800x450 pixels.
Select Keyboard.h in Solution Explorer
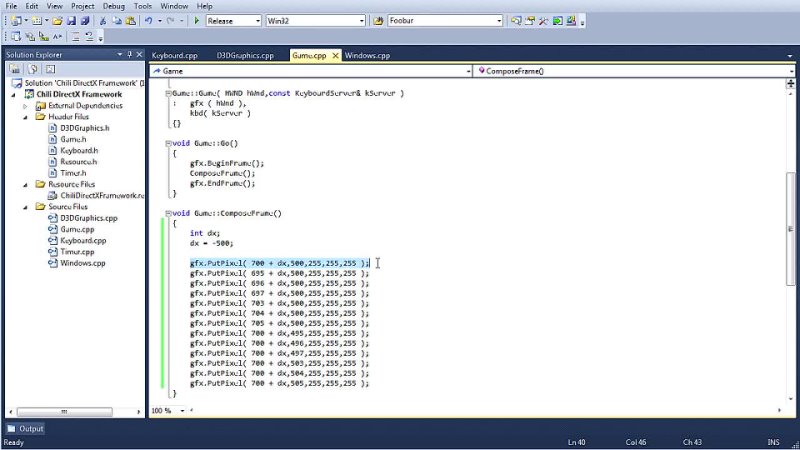click(x=79, y=151)
